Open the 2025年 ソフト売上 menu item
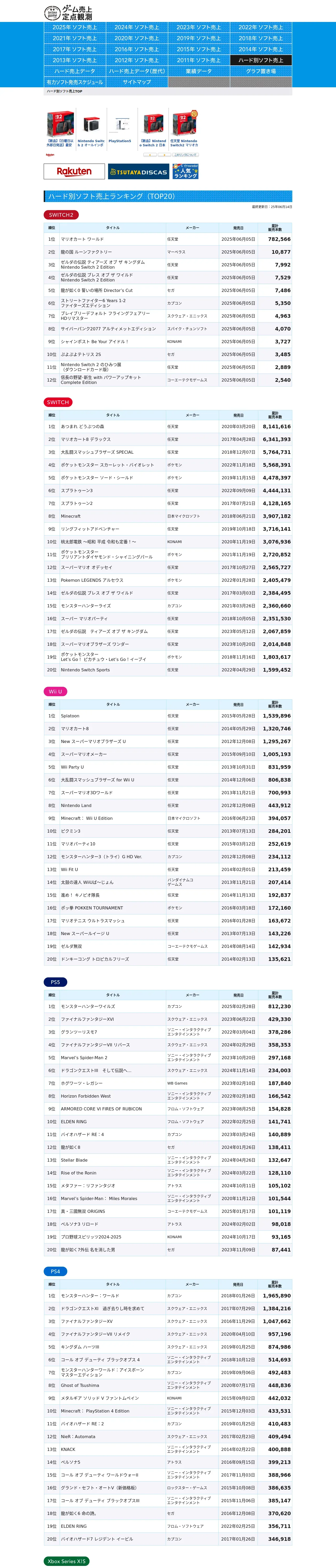336x1568 pixels. (74, 27)
